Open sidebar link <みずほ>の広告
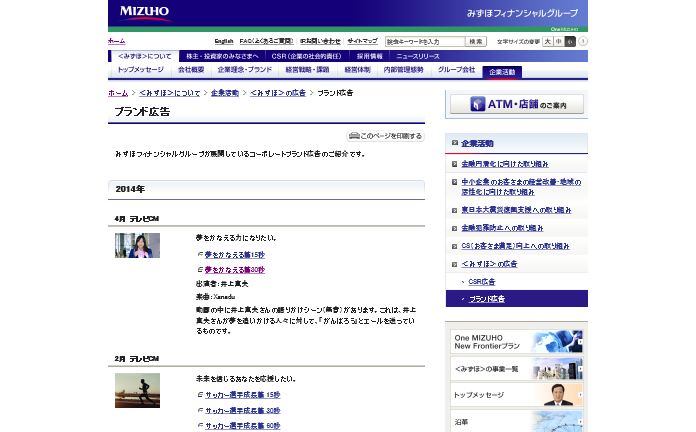 pyautogui.click(x=489, y=264)
